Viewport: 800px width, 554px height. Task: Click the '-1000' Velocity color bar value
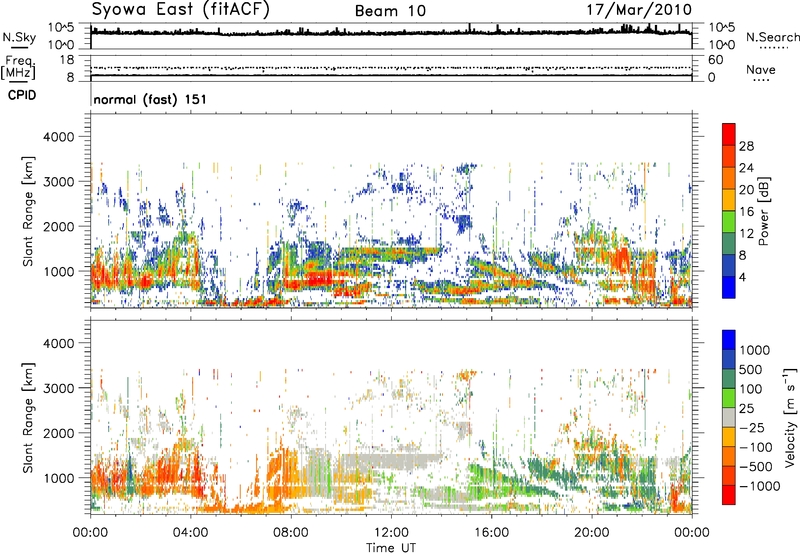[760, 486]
